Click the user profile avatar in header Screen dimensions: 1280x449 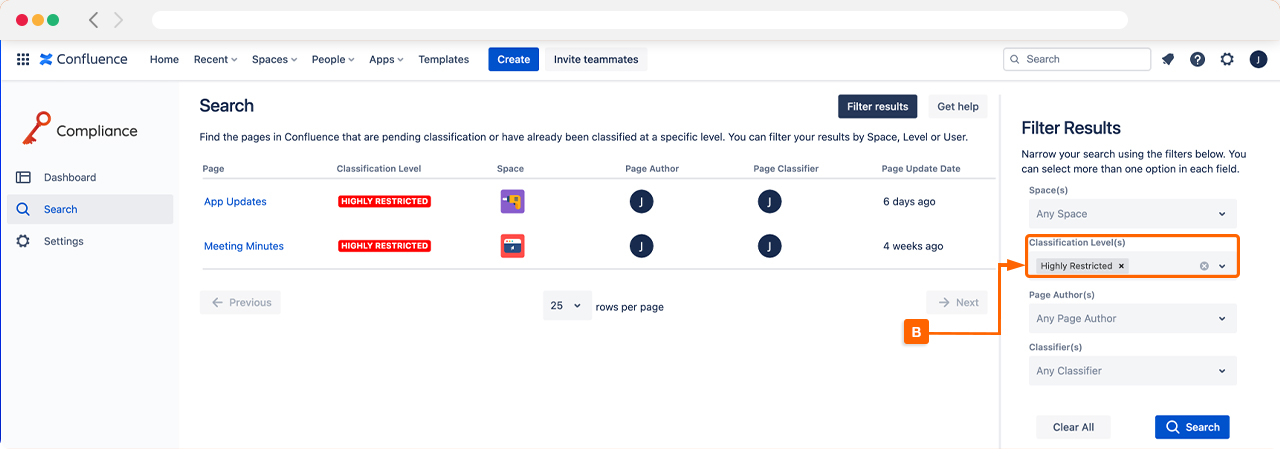click(x=1258, y=59)
